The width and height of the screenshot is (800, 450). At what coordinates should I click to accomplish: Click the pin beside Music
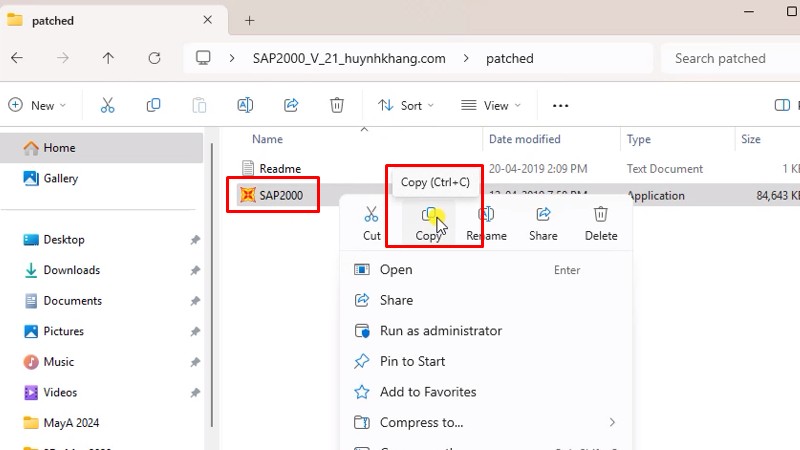195,362
